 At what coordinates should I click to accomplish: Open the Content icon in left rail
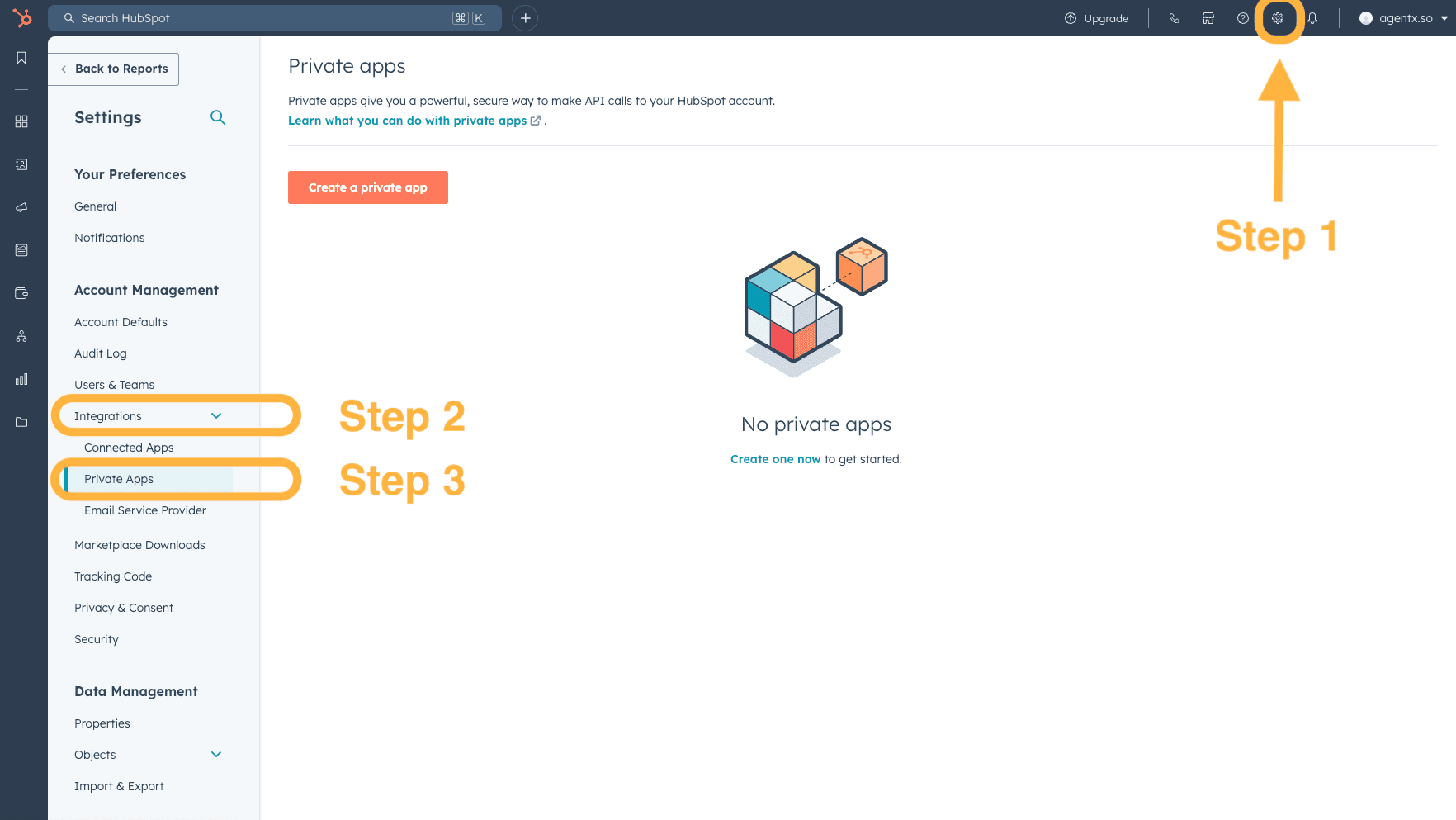21,250
